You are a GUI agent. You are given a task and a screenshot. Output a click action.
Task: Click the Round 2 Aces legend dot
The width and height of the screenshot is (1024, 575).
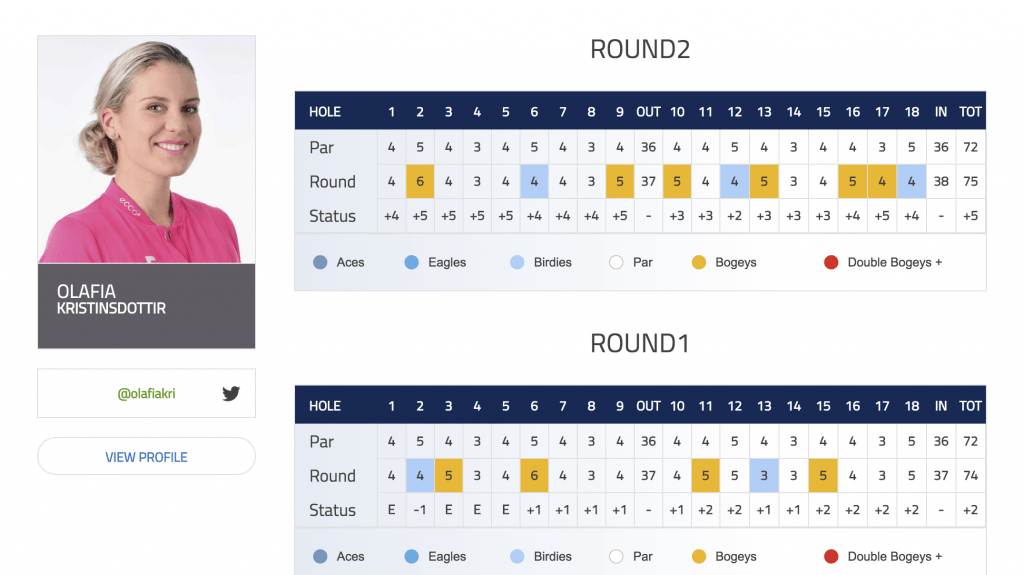coord(320,262)
